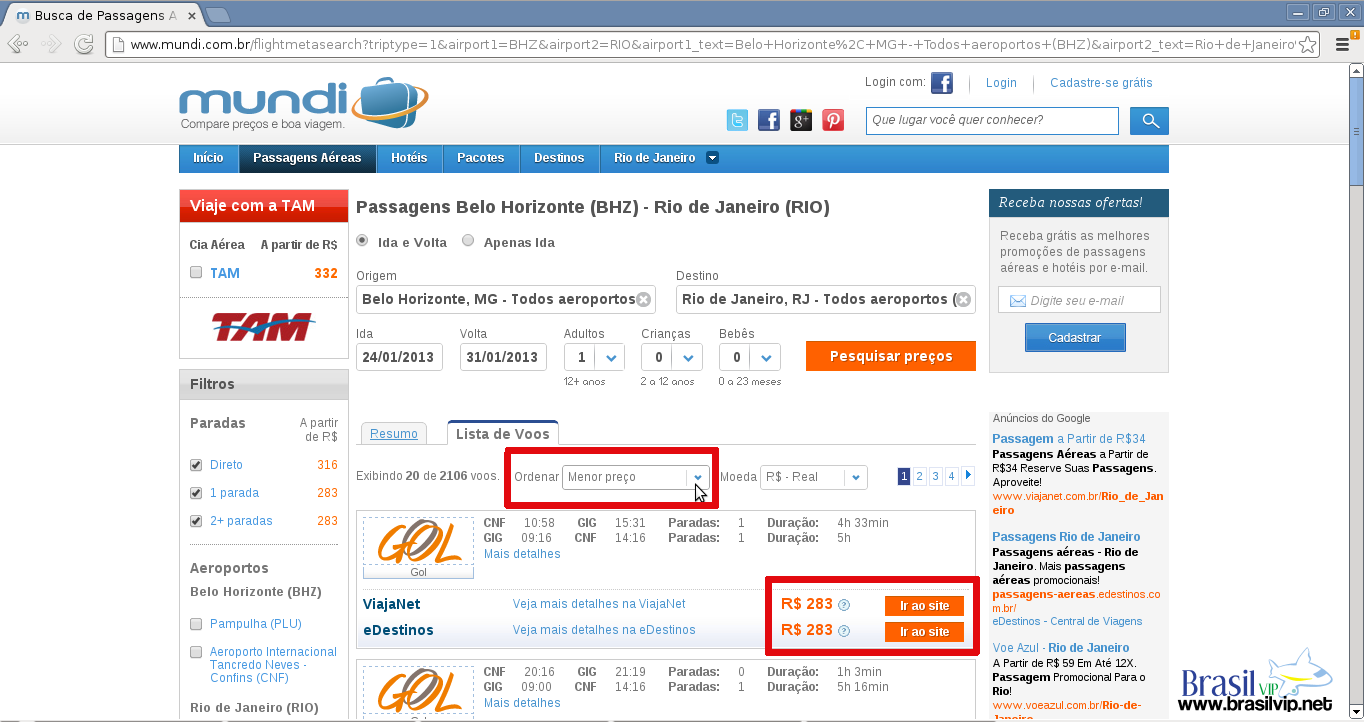Open Início in navigation bar
Image resolution: width=1364 pixels, height=722 pixels.
tap(208, 158)
